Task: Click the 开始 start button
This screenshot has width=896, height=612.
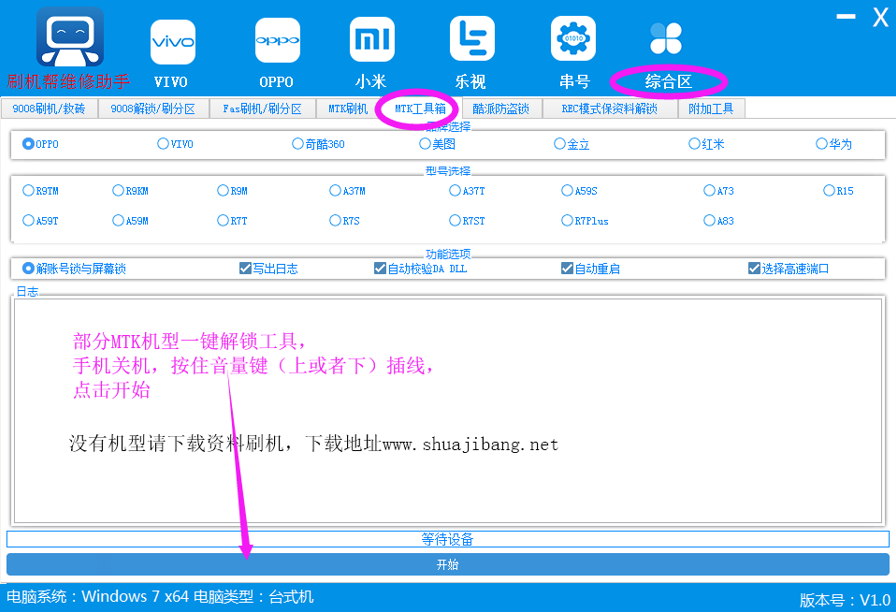Action: (448, 565)
